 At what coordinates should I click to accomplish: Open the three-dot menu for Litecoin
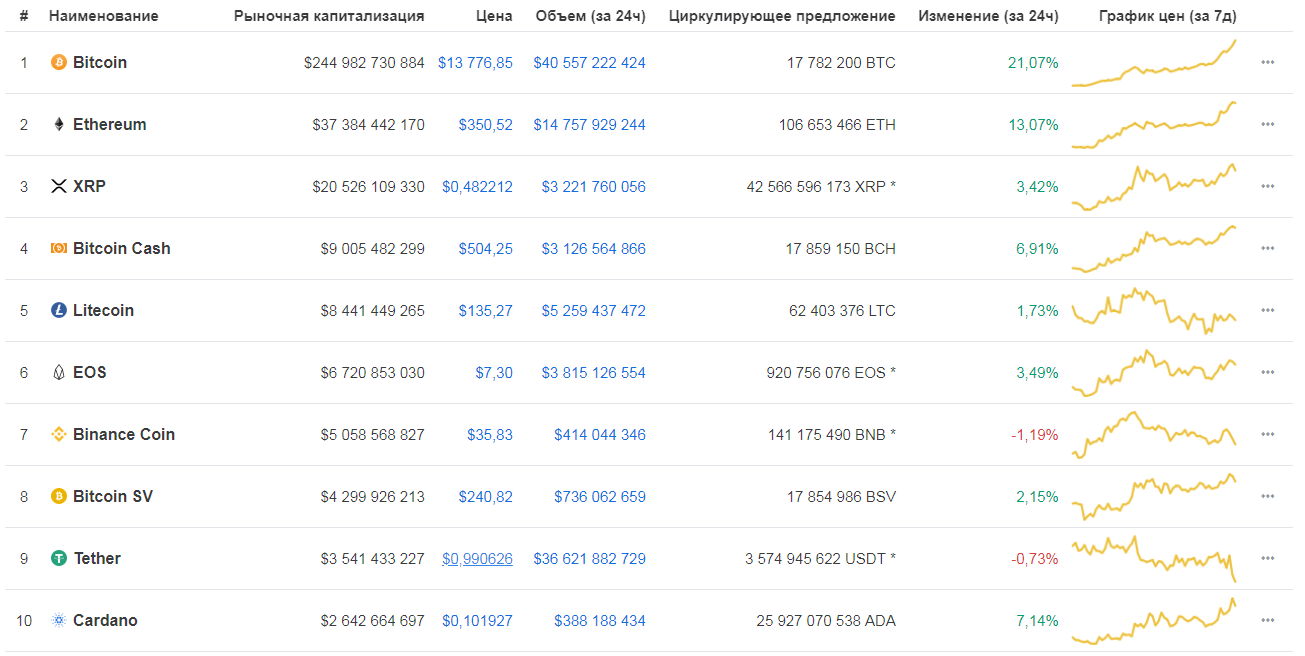[x=1268, y=310]
